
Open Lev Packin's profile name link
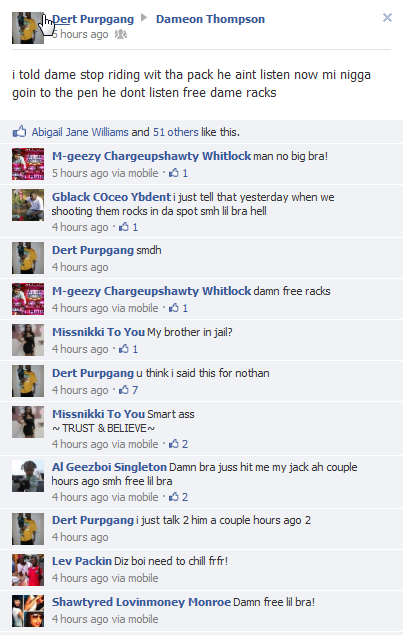click(x=82, y=561)
